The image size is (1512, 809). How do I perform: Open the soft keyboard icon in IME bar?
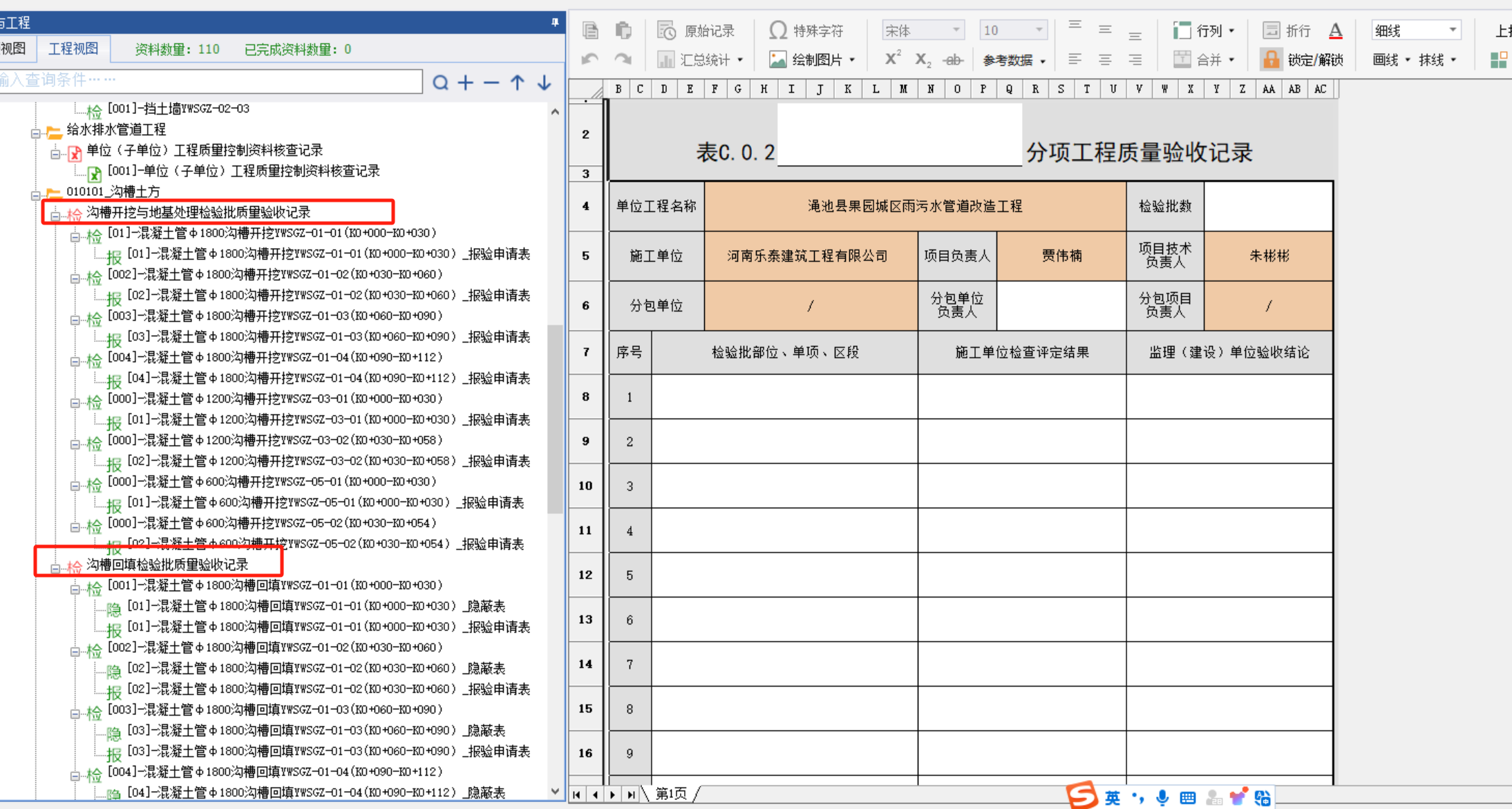click(x=1188, y=798)
